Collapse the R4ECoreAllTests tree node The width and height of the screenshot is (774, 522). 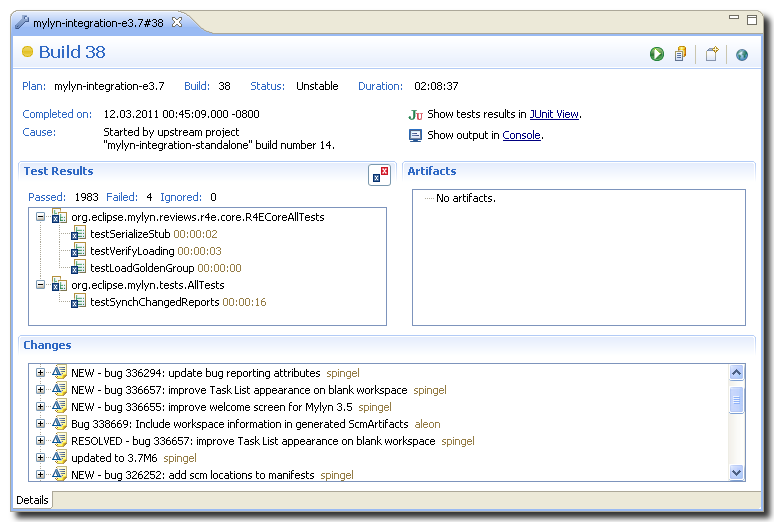coord(41,217)
